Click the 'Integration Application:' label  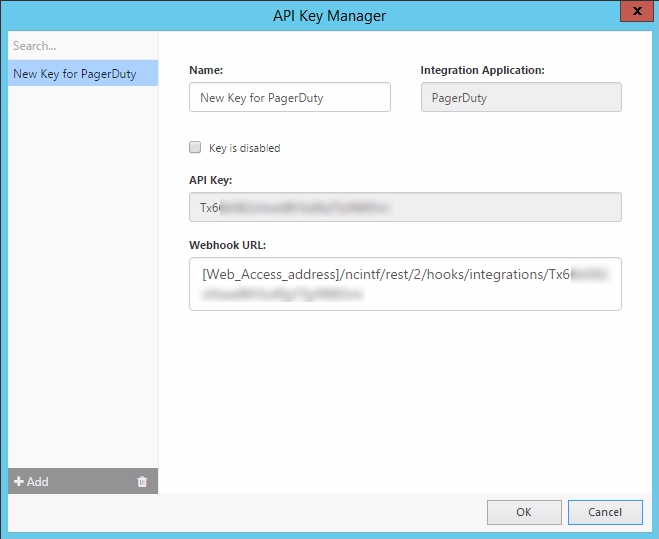click(x=482, y=70)
